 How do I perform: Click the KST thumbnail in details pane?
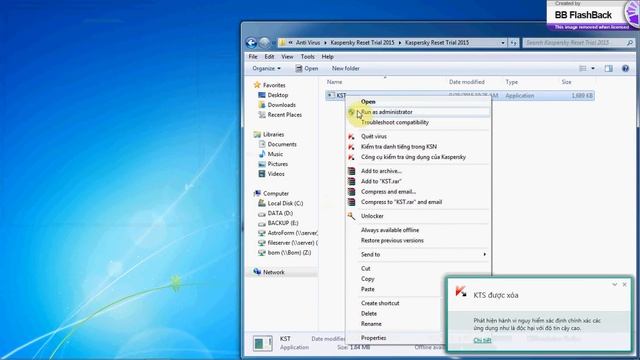[x=262, y=343]
